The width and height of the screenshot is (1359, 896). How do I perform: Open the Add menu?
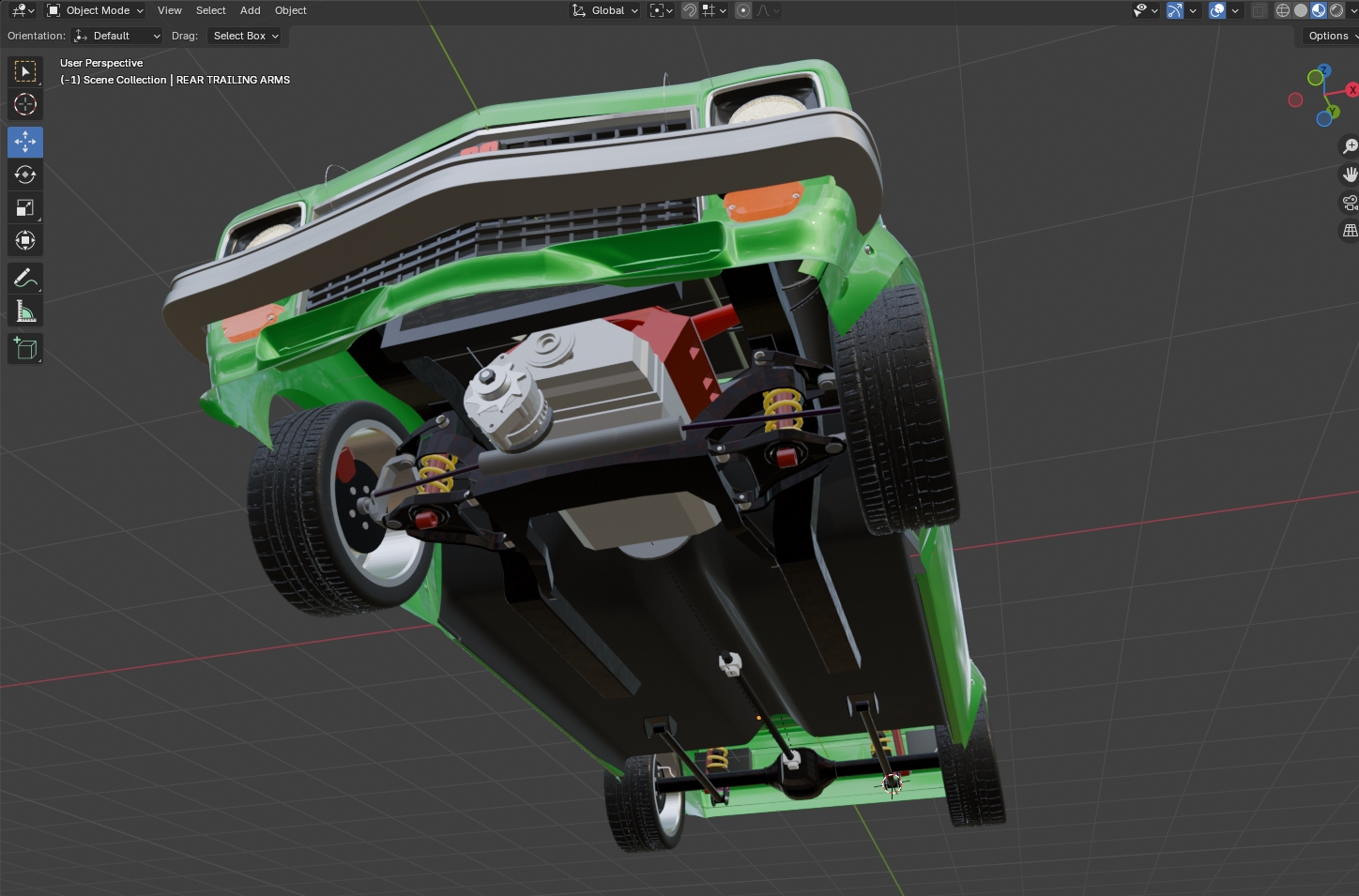[250, 10]
